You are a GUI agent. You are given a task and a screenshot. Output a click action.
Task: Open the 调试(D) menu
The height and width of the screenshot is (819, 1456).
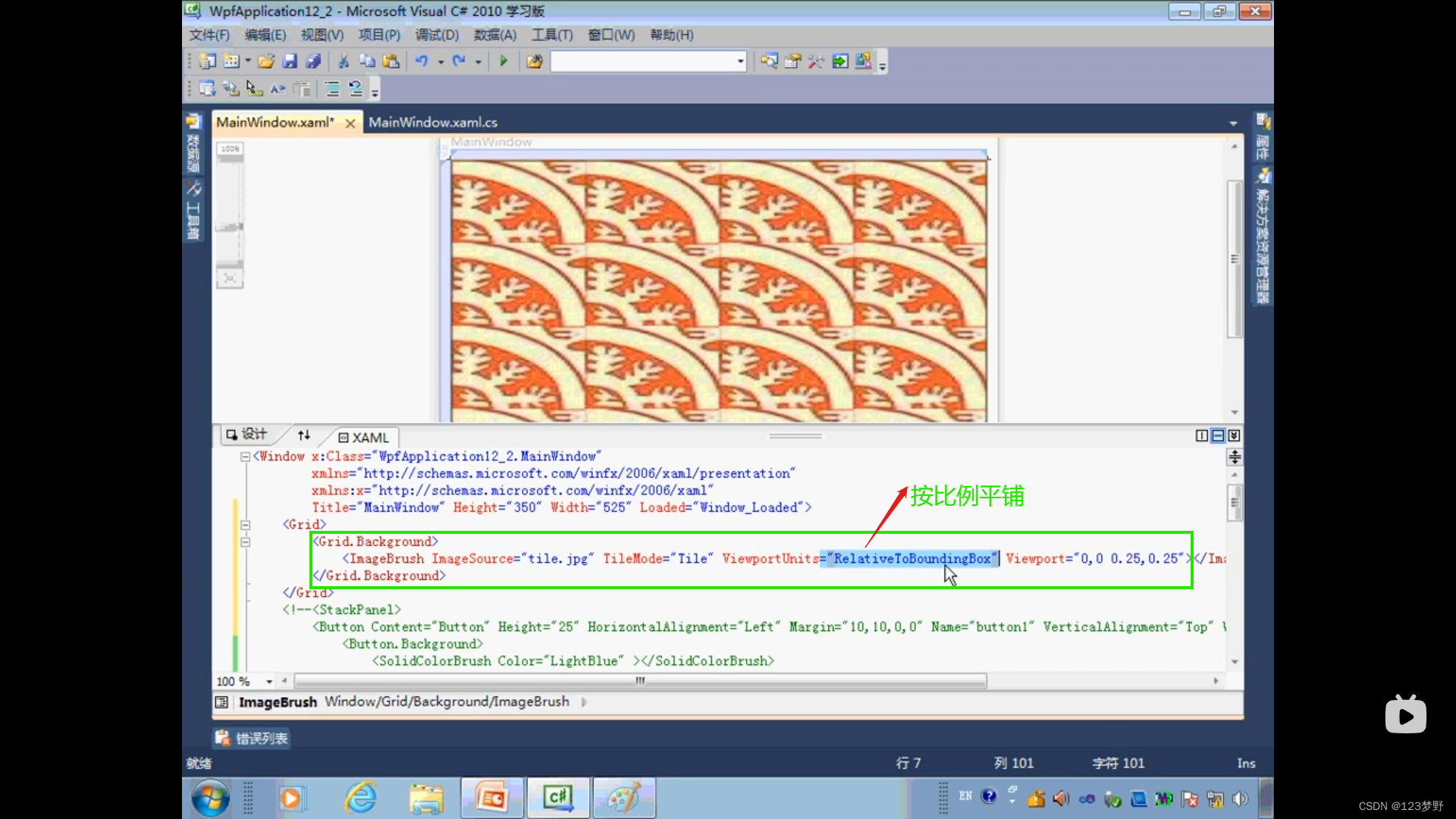coord(437,35)
